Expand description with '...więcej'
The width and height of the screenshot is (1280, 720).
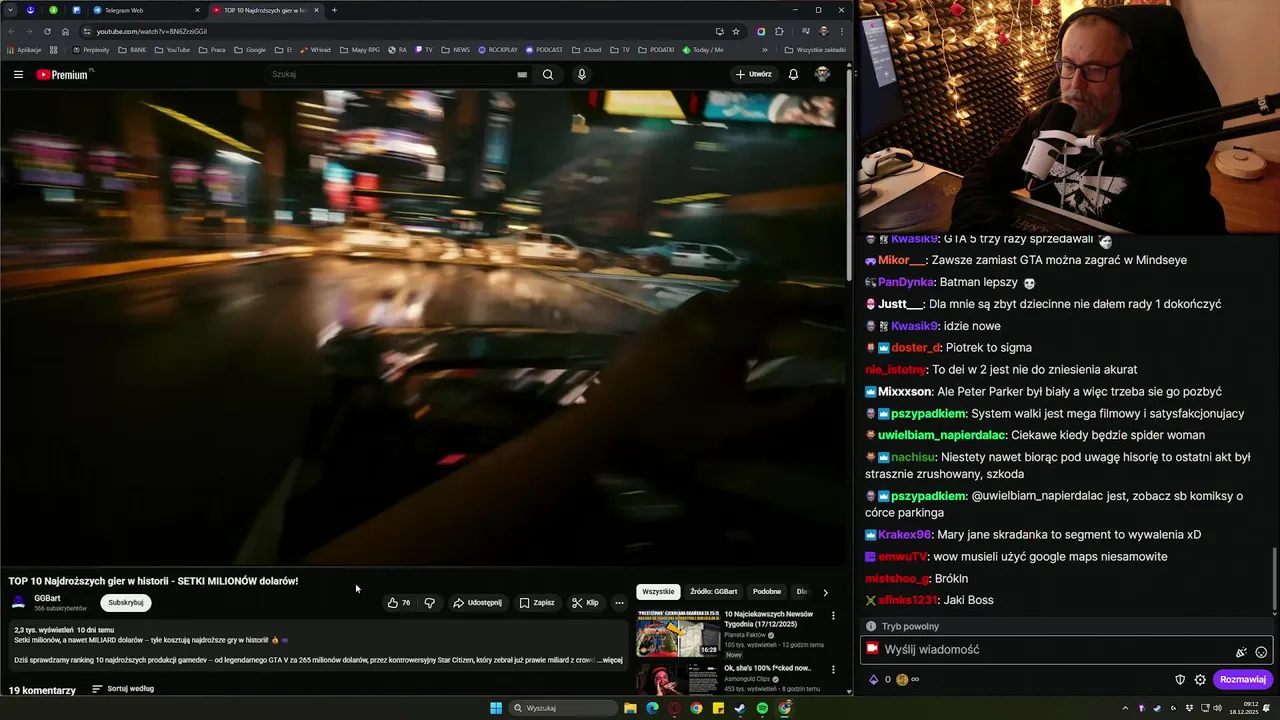click(x=611, y=660)
